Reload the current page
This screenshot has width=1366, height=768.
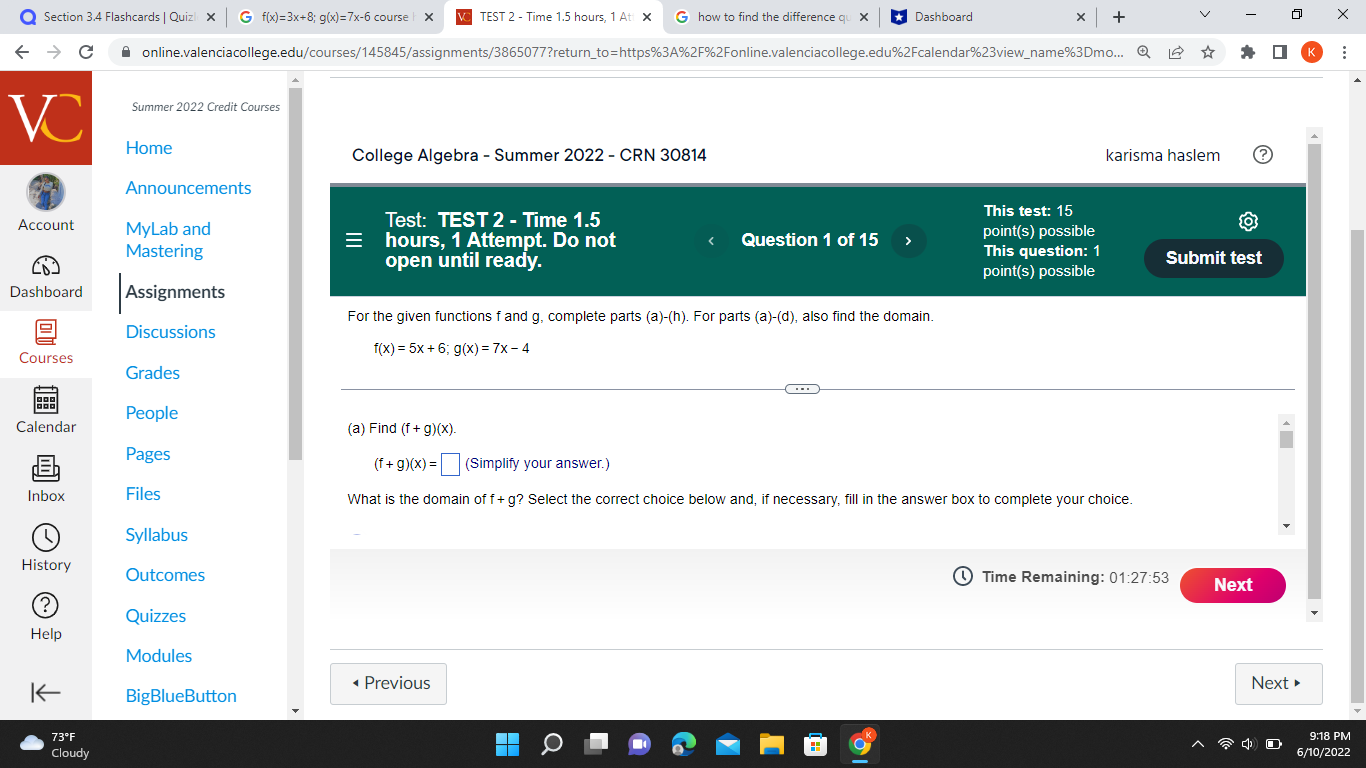[86, 52]
